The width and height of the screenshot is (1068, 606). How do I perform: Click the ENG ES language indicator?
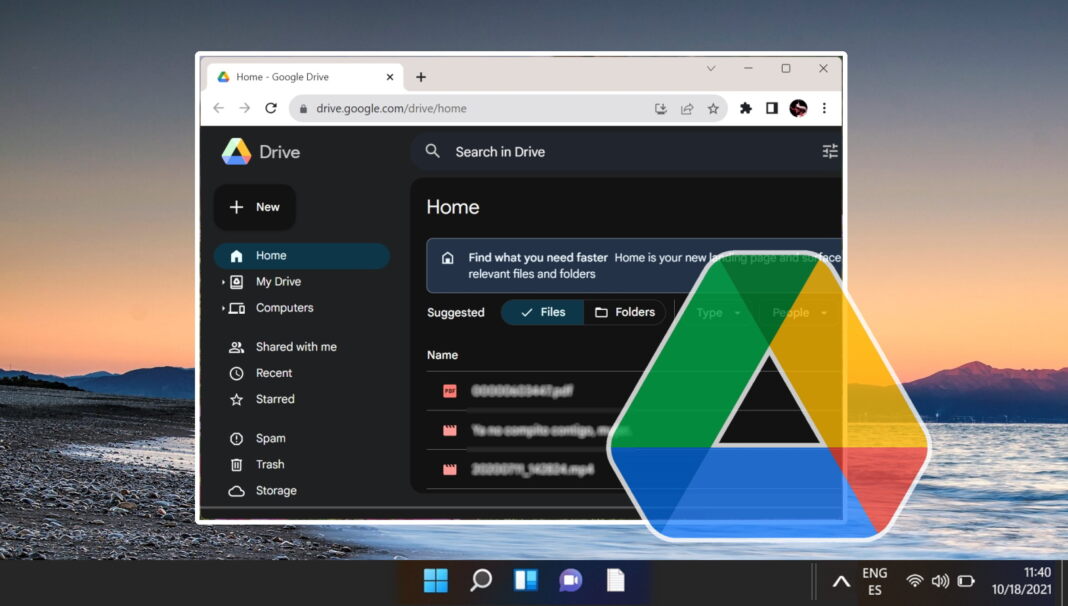pyautogui.click(x=875, y=581)
